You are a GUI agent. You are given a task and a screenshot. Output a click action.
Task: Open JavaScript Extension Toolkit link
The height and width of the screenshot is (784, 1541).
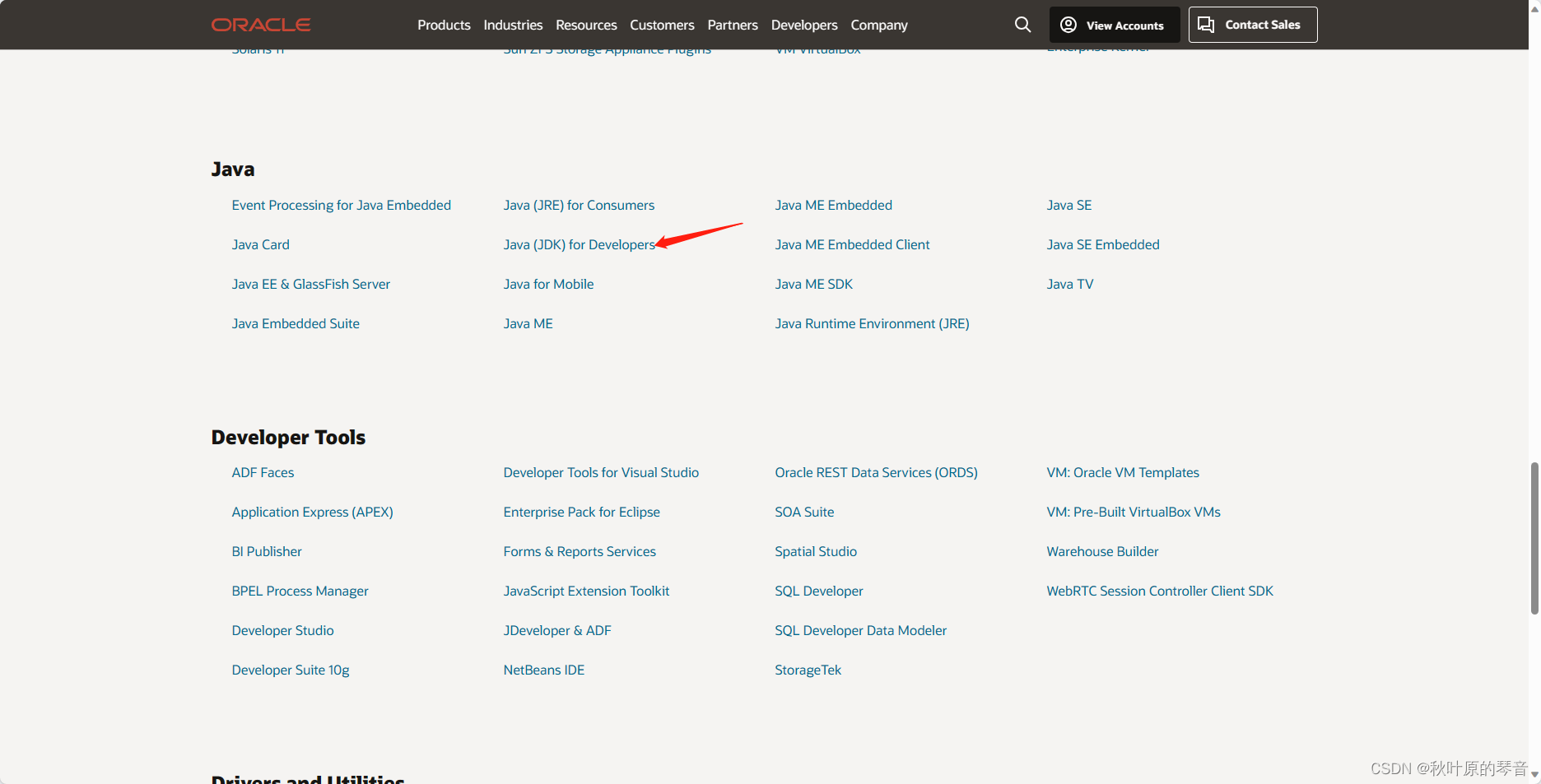click(586, 591)
